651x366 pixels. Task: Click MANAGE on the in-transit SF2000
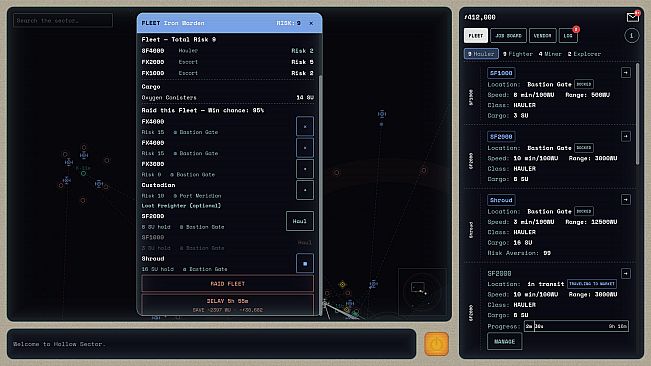[504, 342]
